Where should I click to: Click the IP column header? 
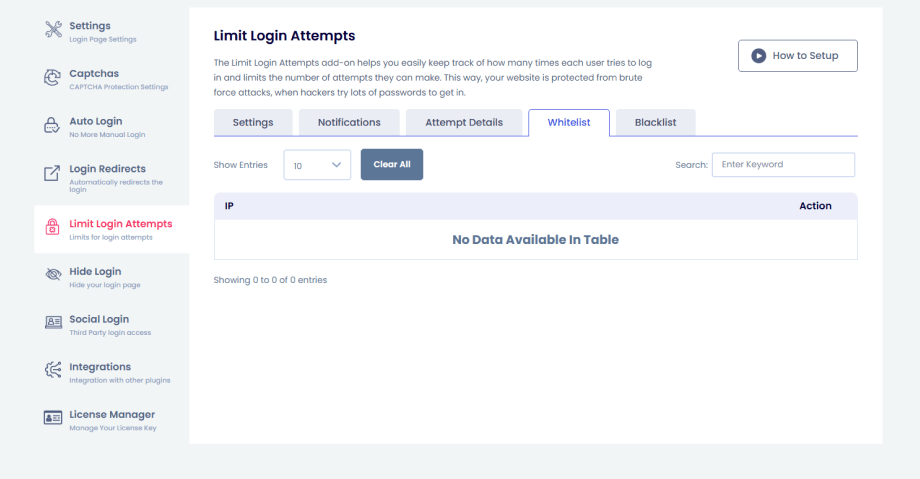(229, 206)
